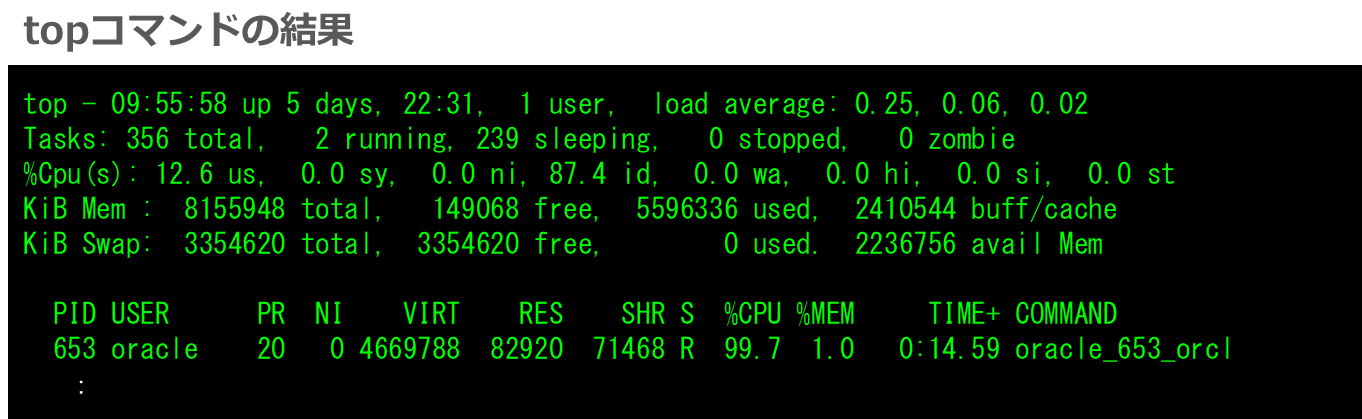Select the load average 0.25 value

pos(883,104)
